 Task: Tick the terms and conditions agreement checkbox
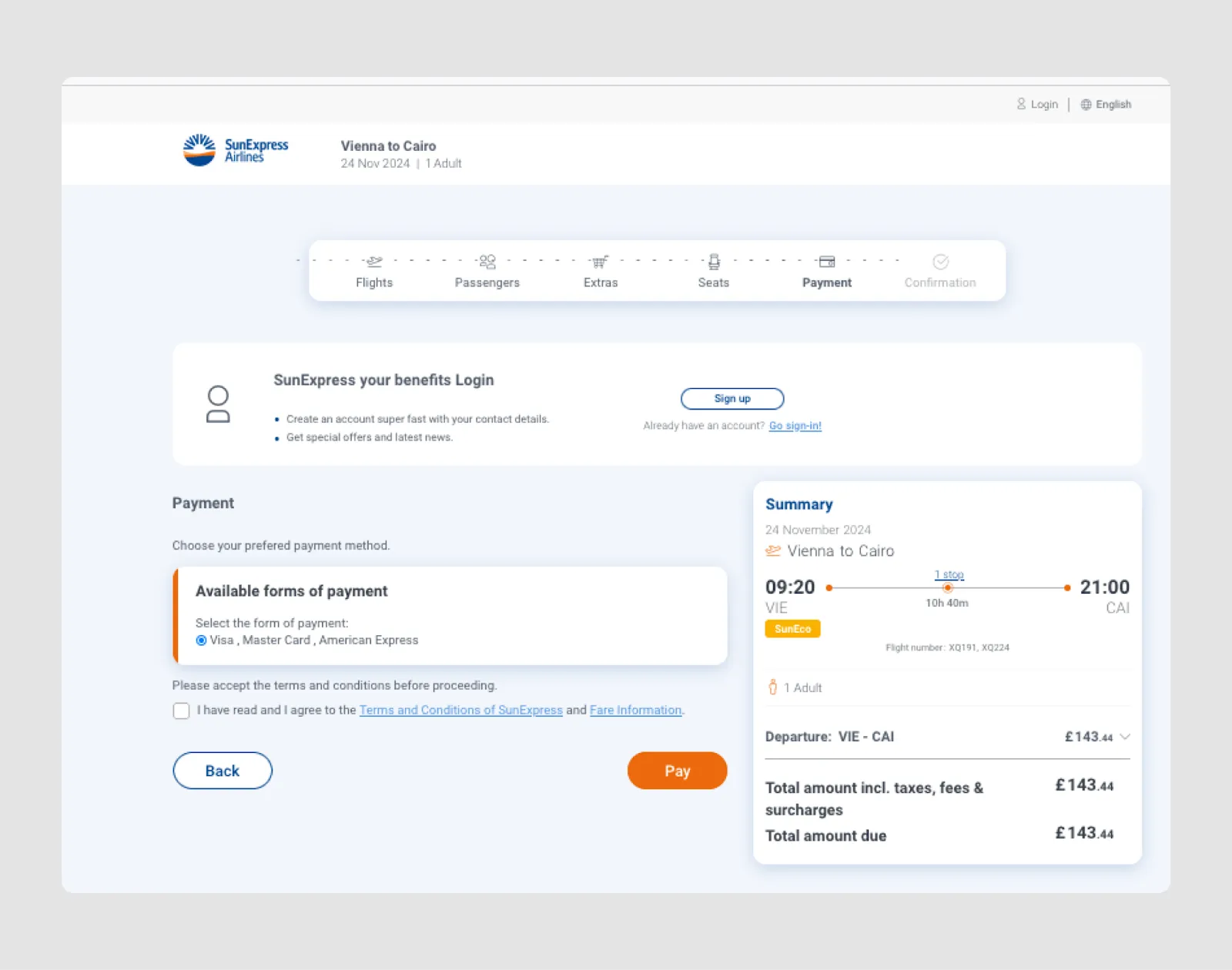coord(181,711)
